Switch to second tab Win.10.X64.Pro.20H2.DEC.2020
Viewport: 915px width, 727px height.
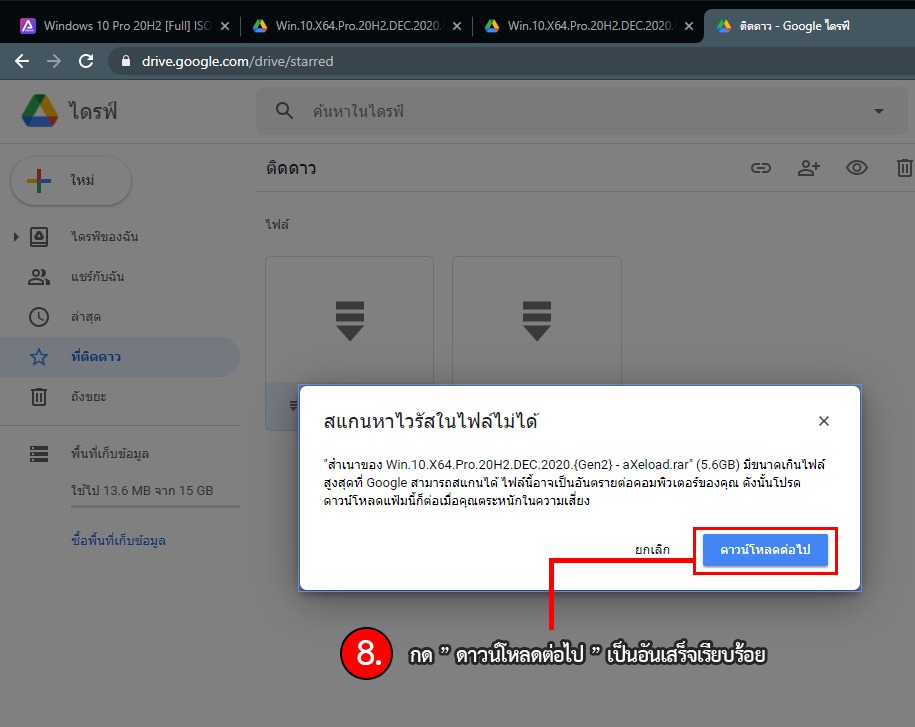[x=348, y=26]
